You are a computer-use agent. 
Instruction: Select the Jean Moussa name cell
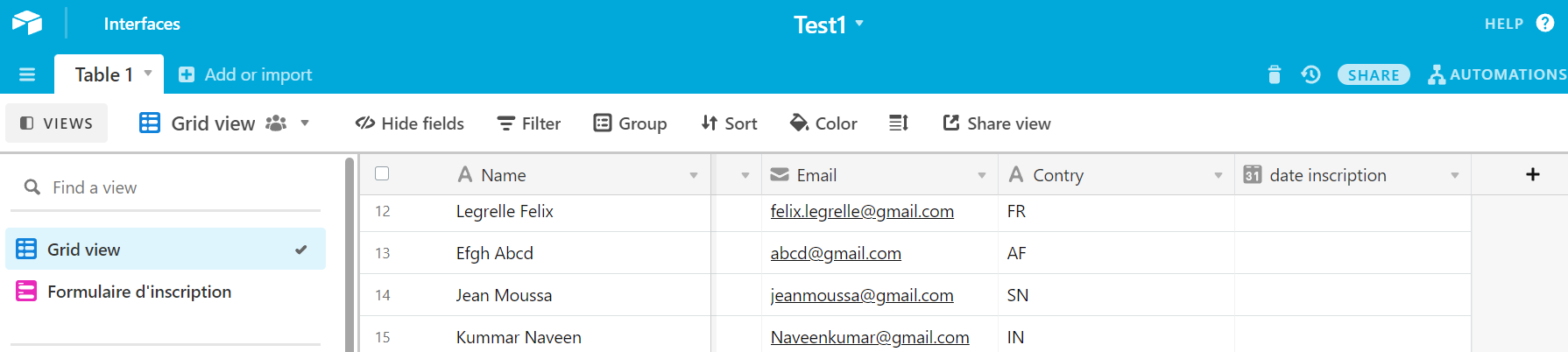579,295
